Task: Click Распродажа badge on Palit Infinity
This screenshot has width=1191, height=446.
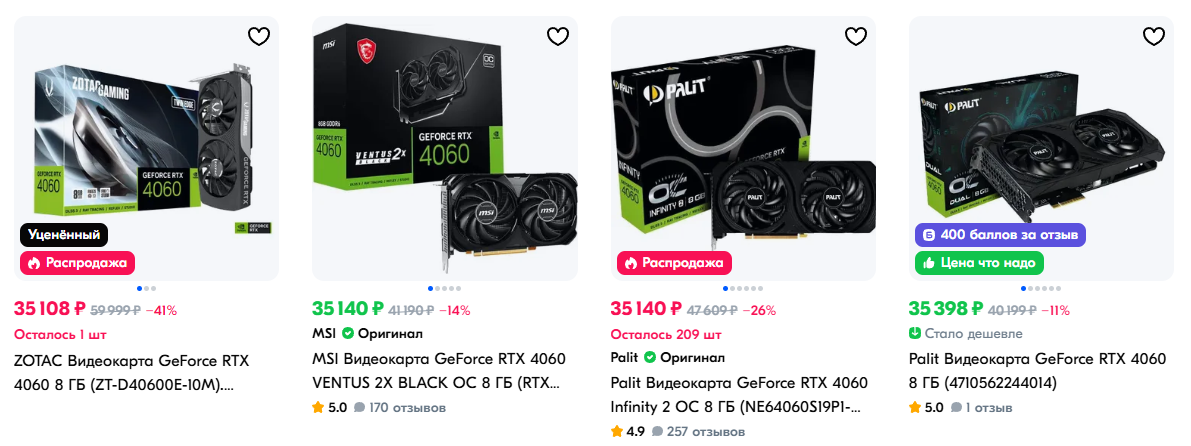Action: [674, 263]
